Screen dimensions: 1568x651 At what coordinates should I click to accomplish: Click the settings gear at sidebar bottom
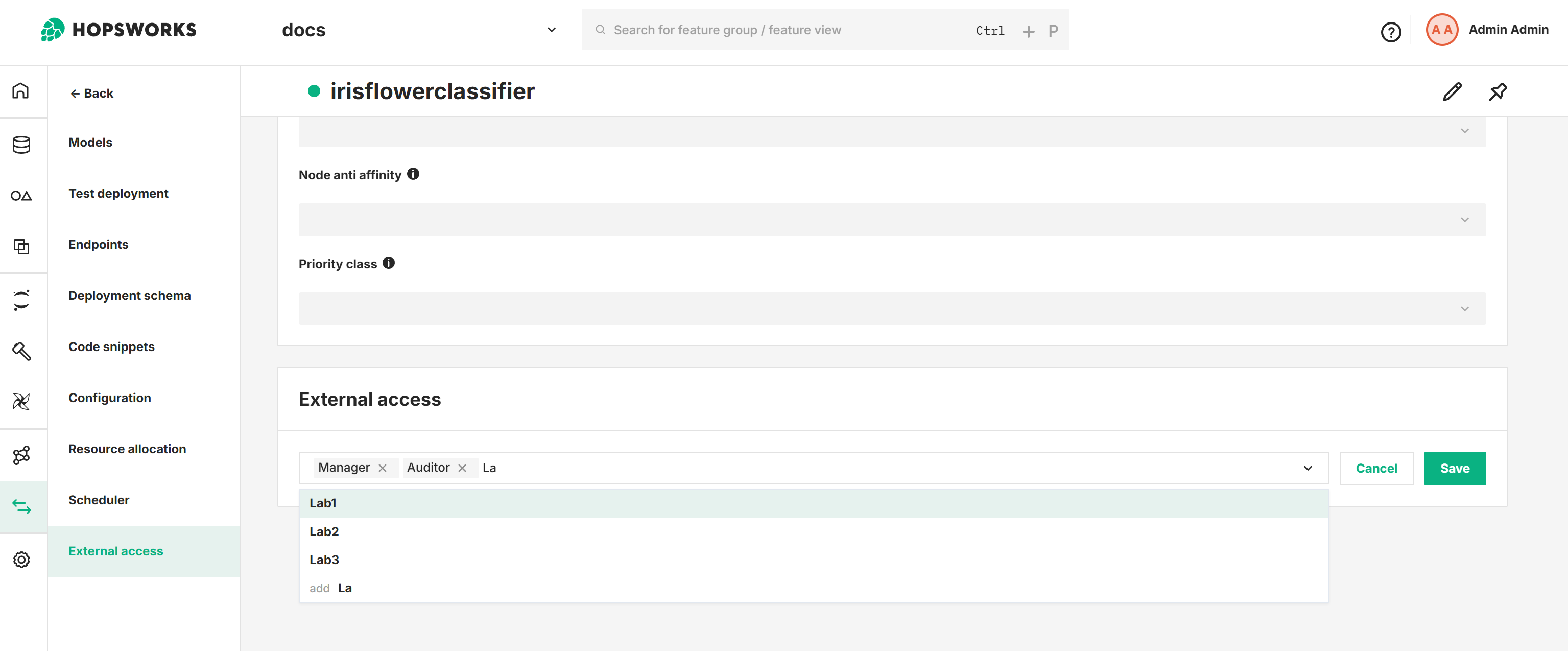click(22, 560)
